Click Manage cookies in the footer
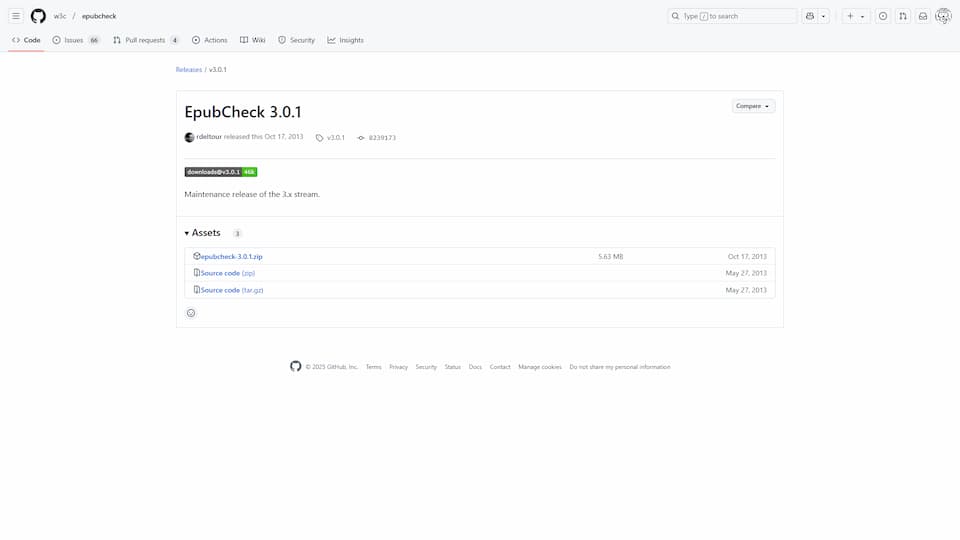This screenshot has width=960, height=540. [540, 367]
